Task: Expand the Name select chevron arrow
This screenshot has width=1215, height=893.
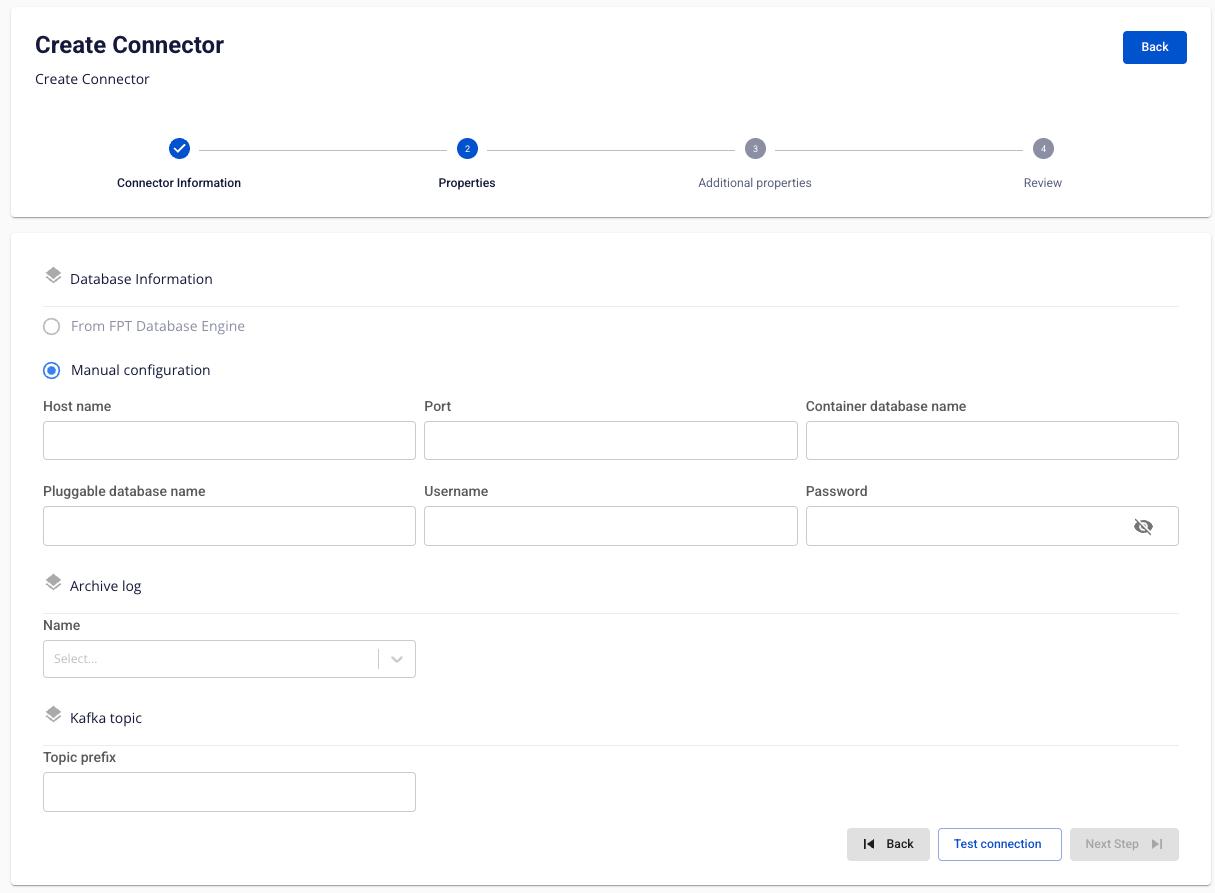Action: pyautogui.click(x=397, y=659)
